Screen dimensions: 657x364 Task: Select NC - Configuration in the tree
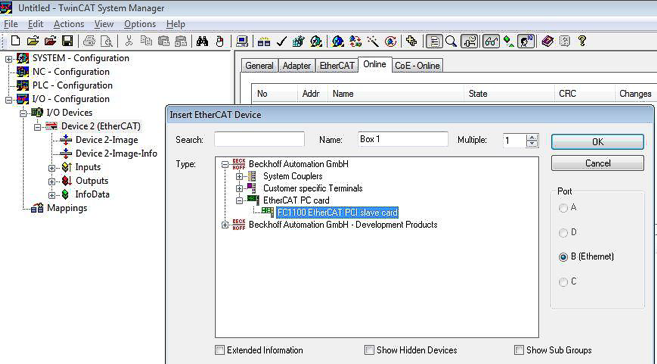(x=71, y=72)
